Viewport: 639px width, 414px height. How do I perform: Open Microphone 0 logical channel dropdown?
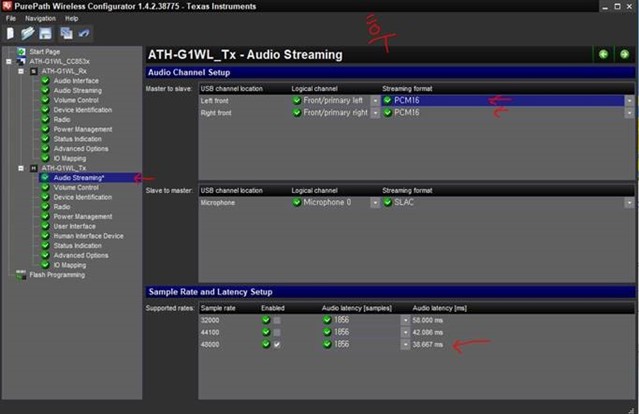click(375, 203)
